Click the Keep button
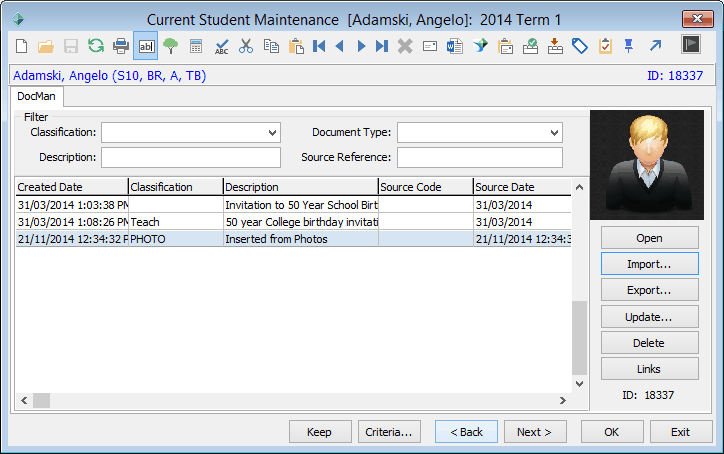This screenshot has width=724, height=454. coord(320,432)
